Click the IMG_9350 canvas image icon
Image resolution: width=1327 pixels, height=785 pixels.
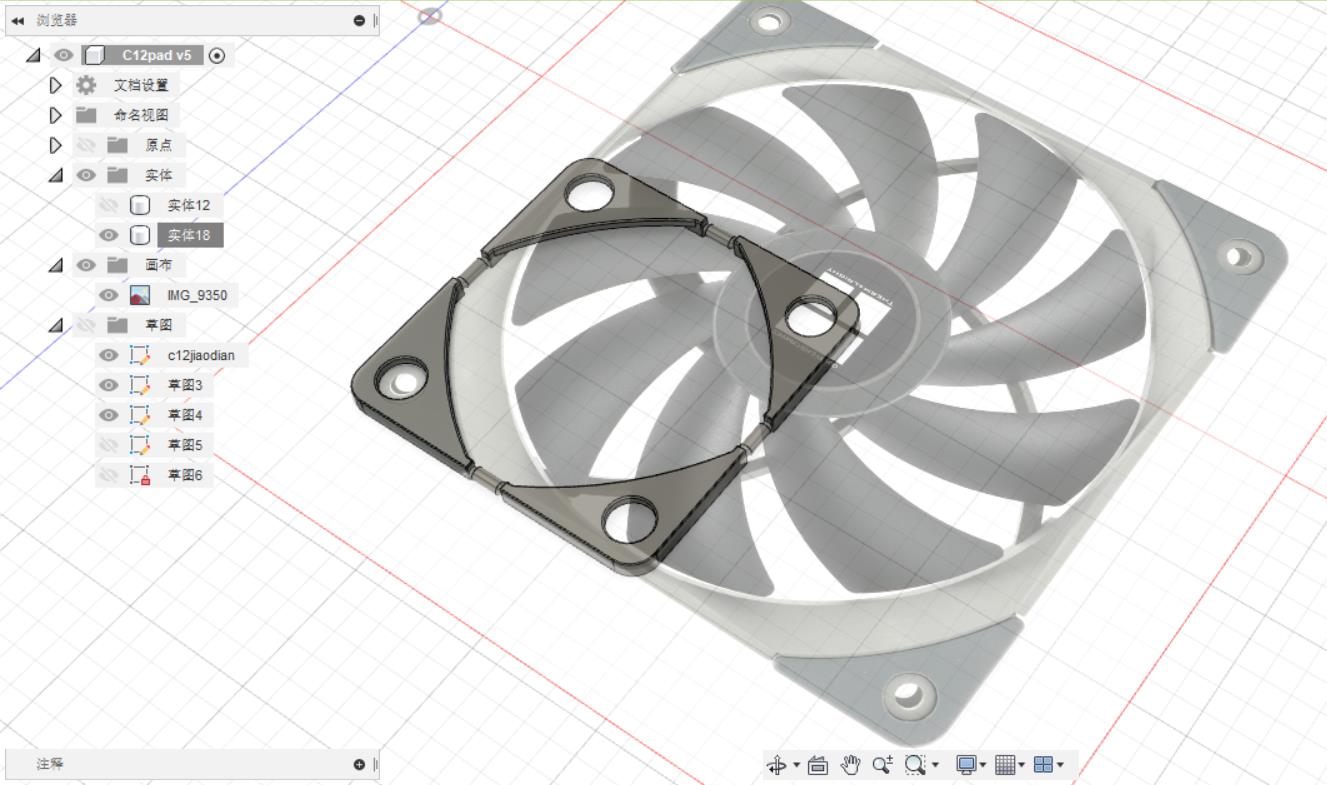click(x=140, y=295)
